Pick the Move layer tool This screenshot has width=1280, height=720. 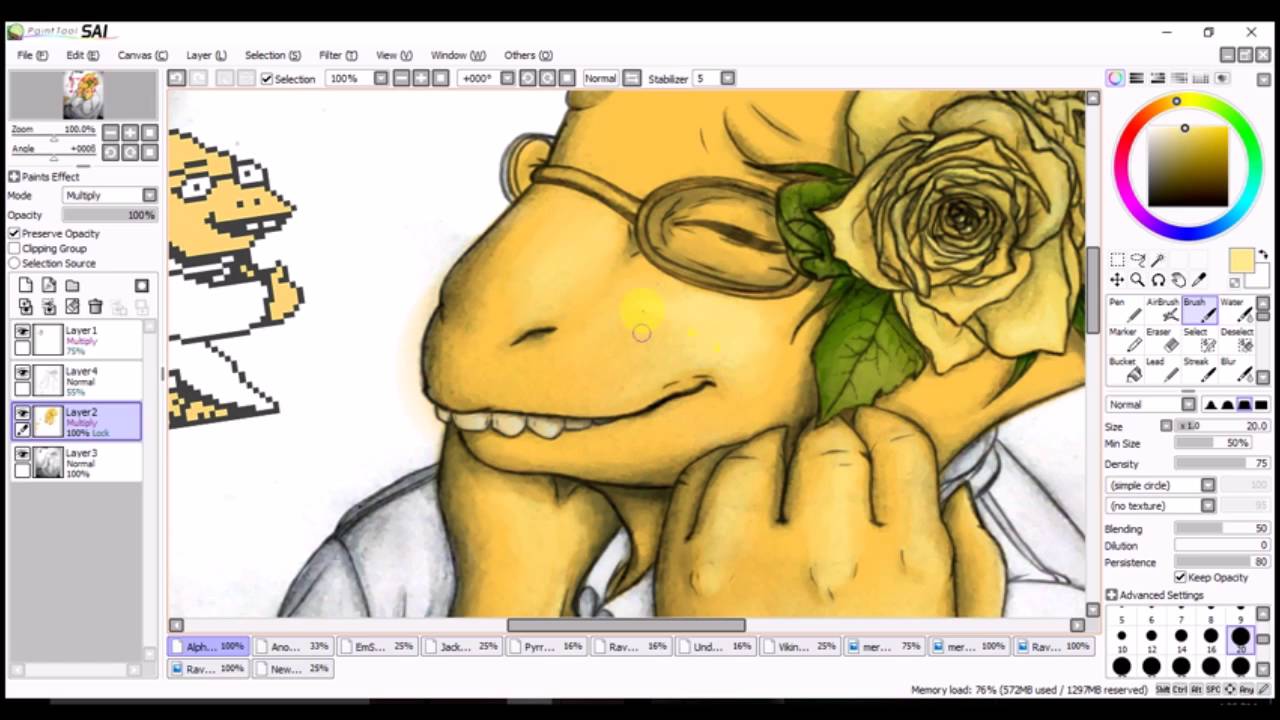[x=1117, y=281]
